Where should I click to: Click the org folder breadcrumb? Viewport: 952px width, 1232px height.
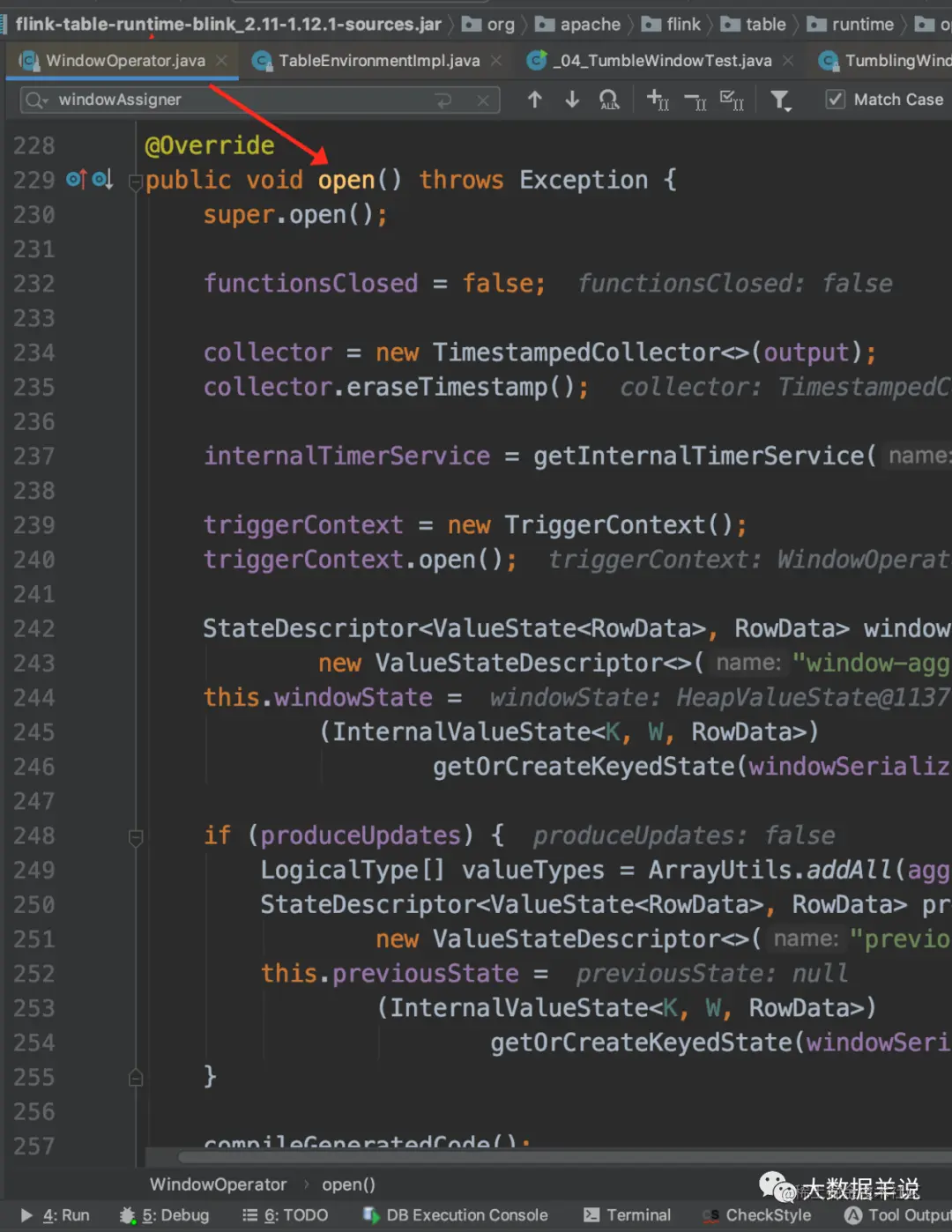(489, 25)
